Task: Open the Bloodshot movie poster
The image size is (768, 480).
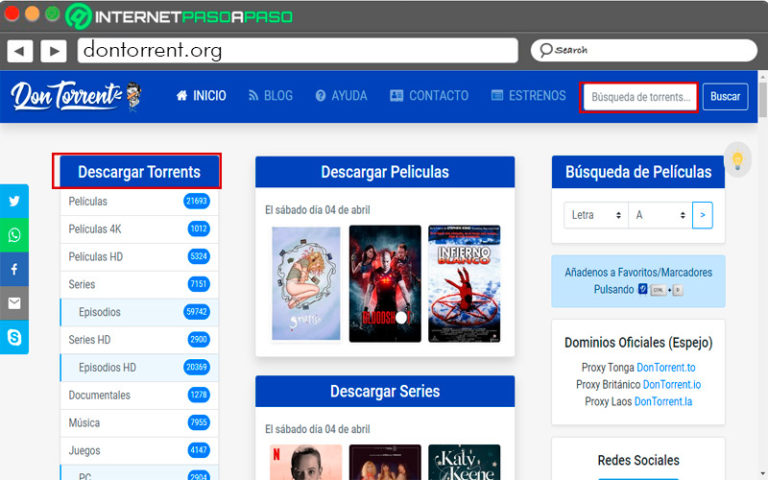Action: point(385,284)
